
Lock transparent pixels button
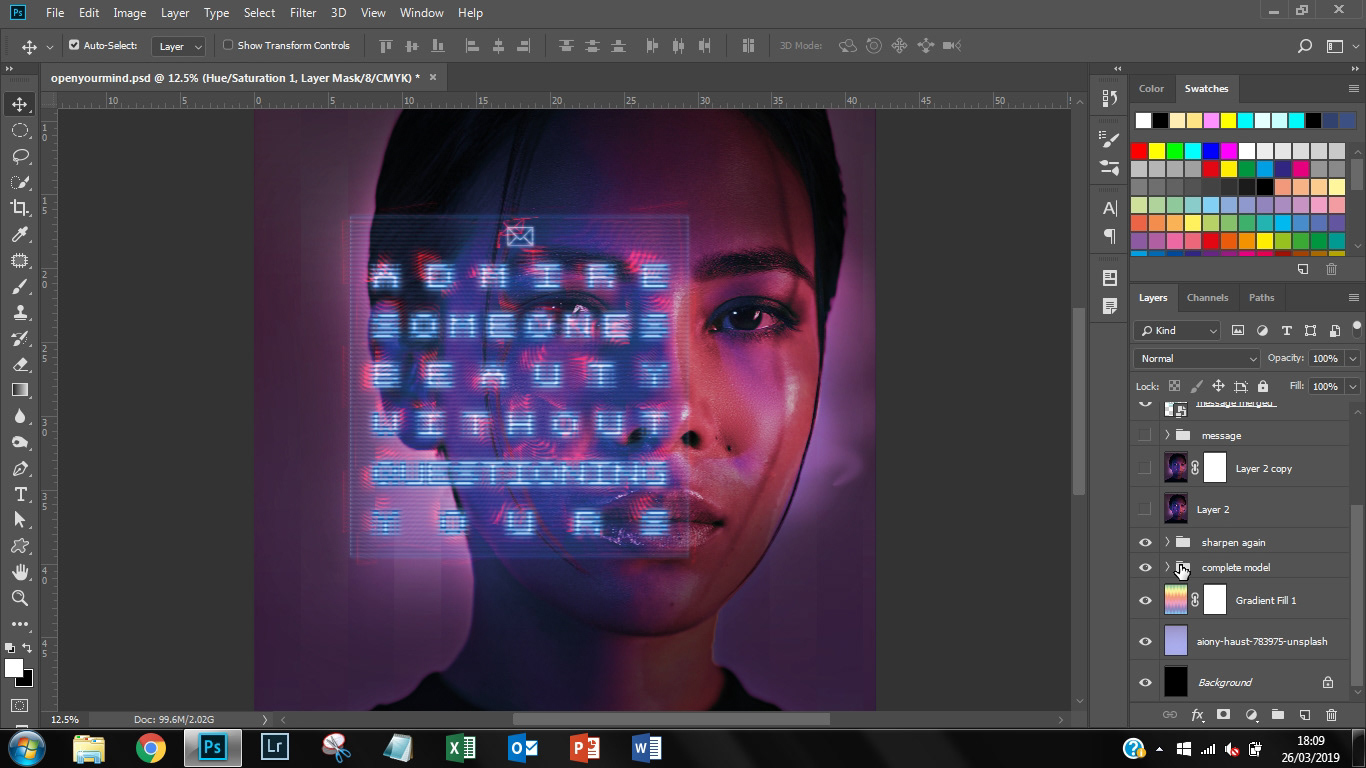point(1174,386)
